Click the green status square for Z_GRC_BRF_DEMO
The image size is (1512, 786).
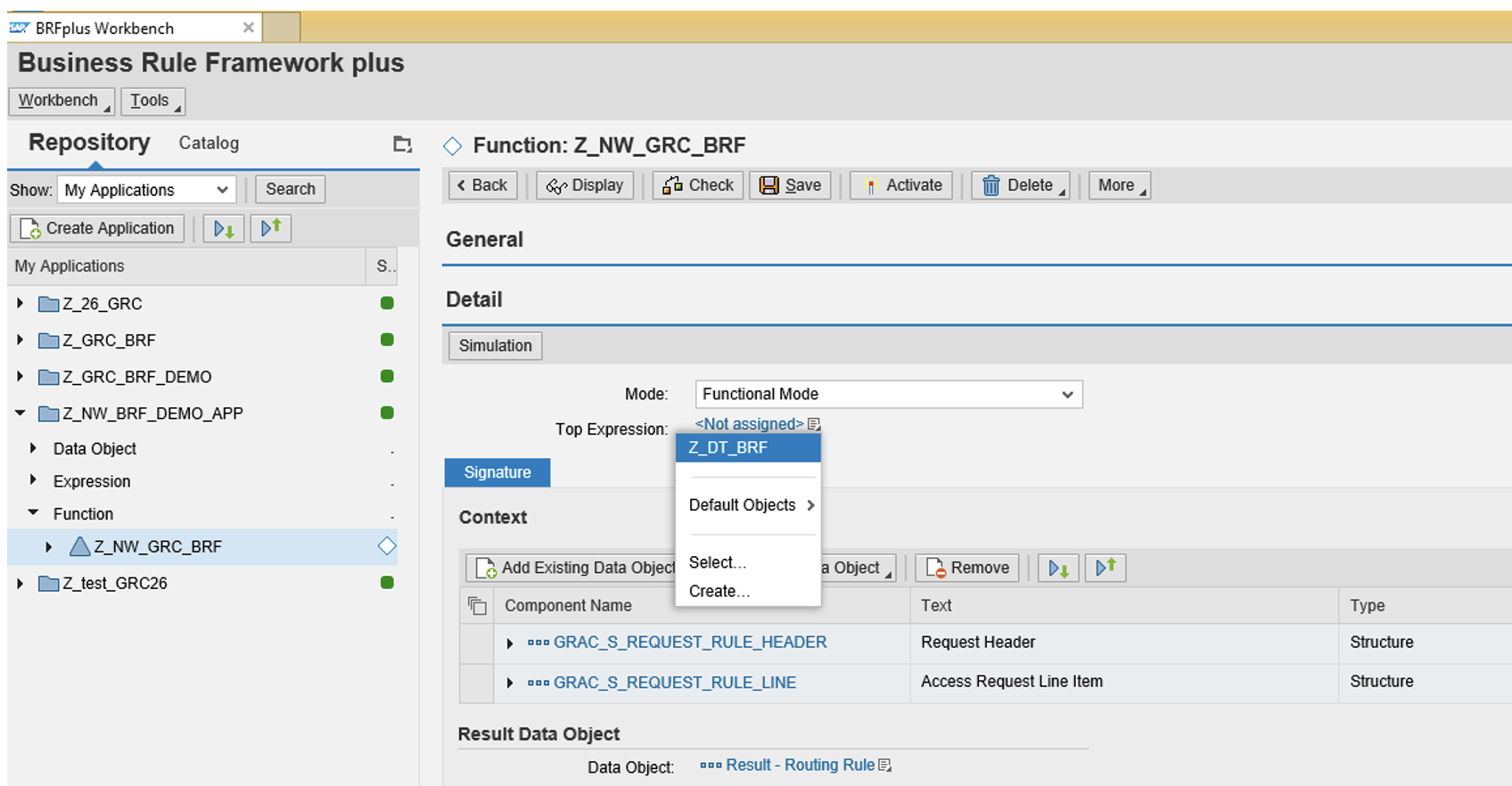coord(387,376)
